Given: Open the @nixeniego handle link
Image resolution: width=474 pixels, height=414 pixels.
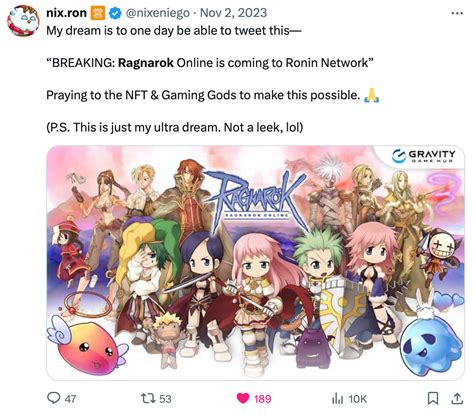Looking at the screenshot, I should pos(157,13).
